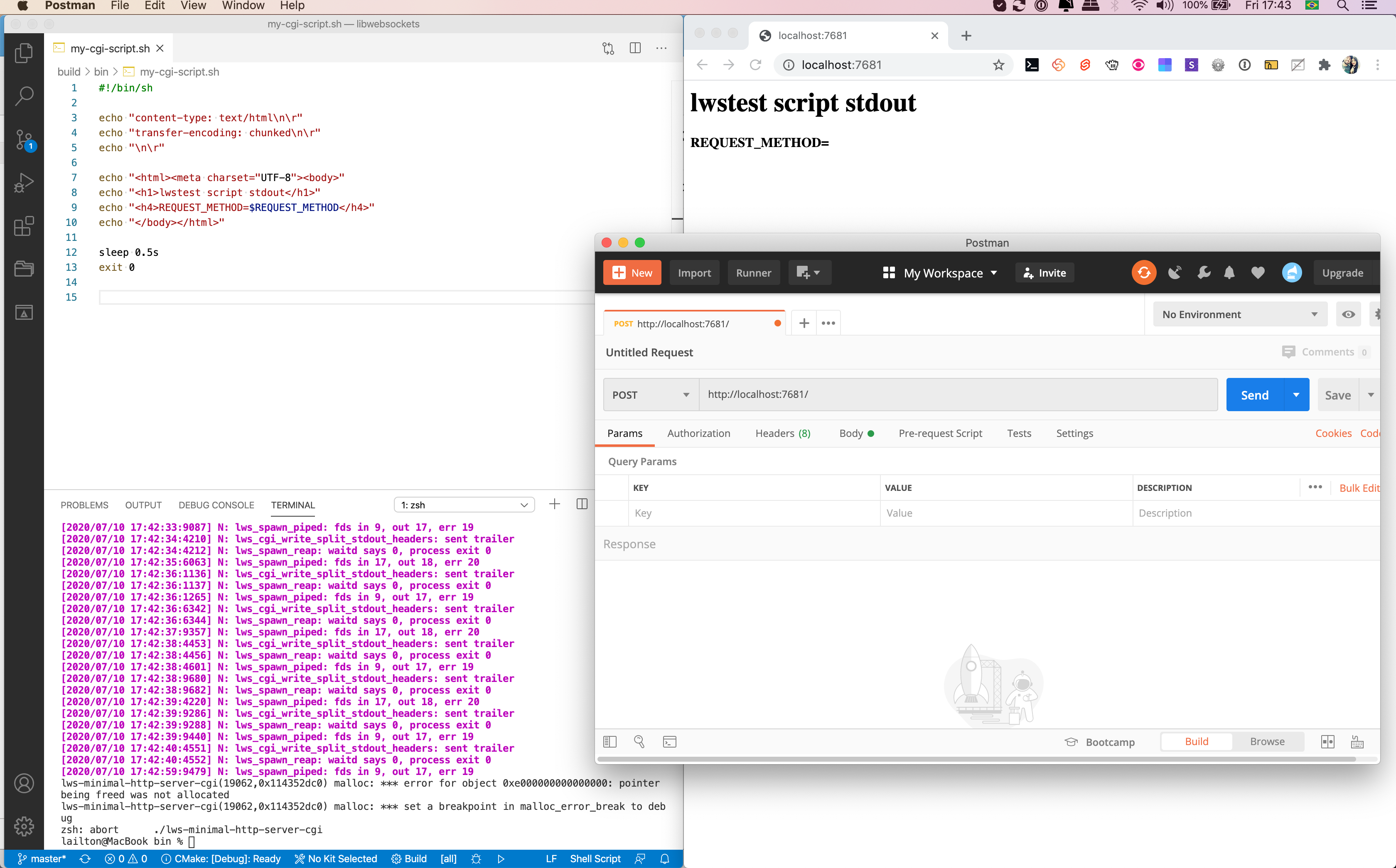
Task: Split terminal panel in VS Code
Action: [x=582, y=504]
